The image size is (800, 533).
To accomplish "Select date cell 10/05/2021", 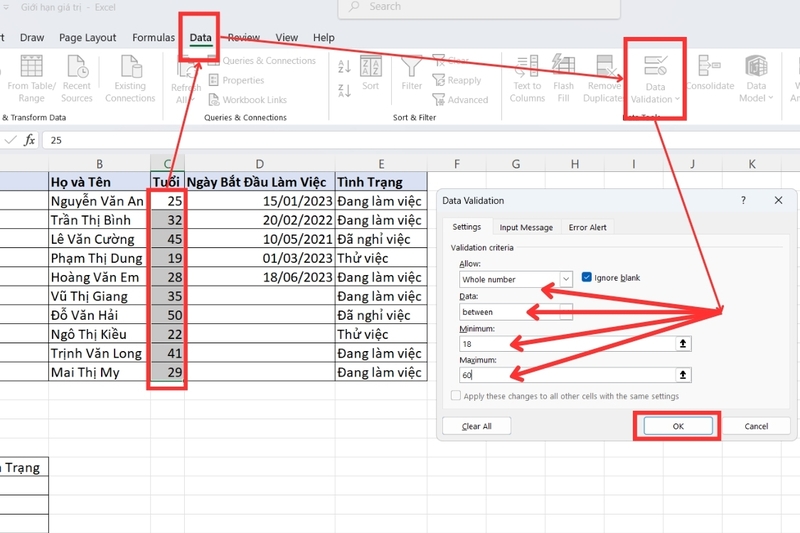I will 260,239.
